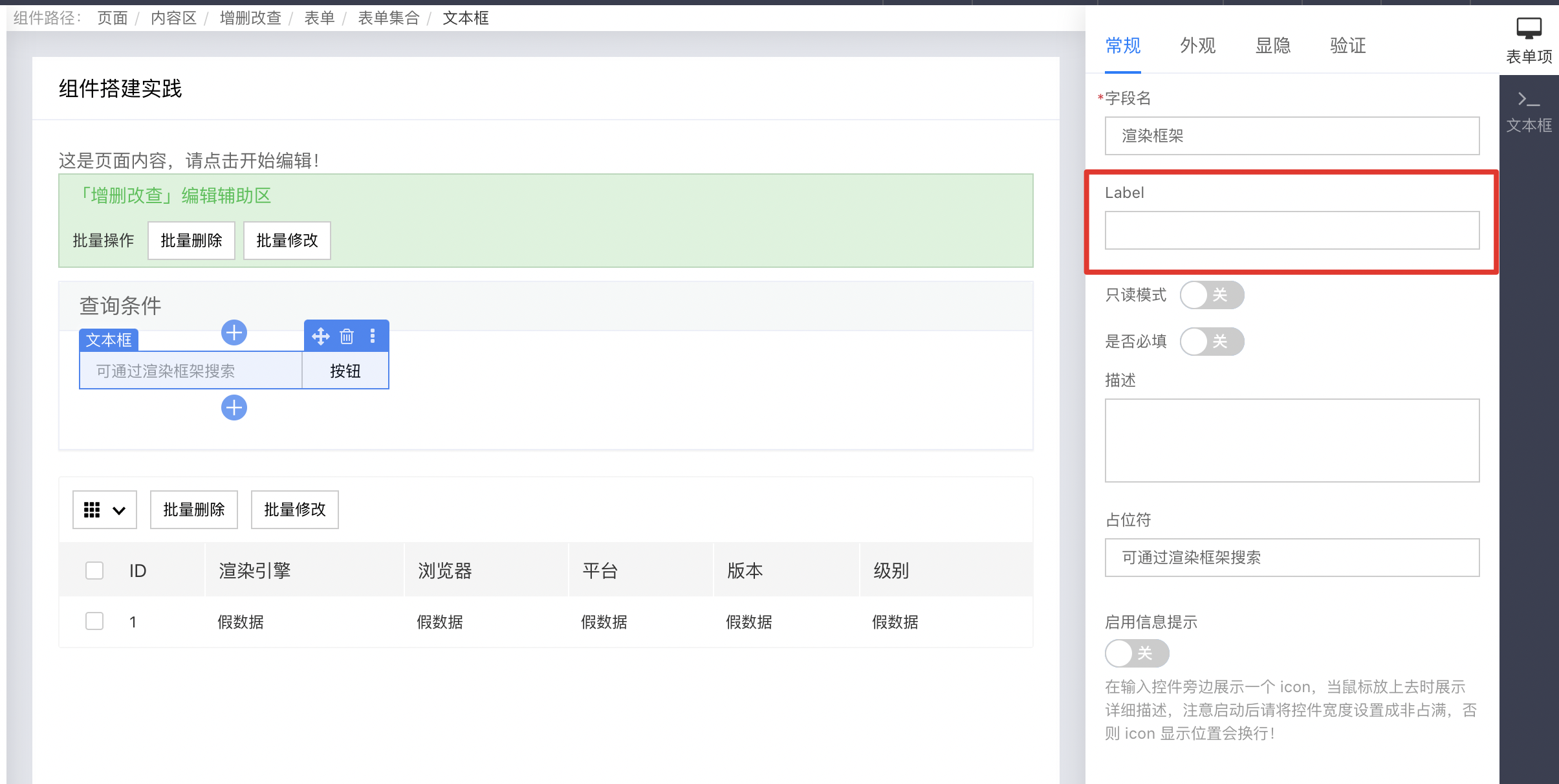
Task: Enable the 启用信息提示 switch
Action: tap(1137, 653)
